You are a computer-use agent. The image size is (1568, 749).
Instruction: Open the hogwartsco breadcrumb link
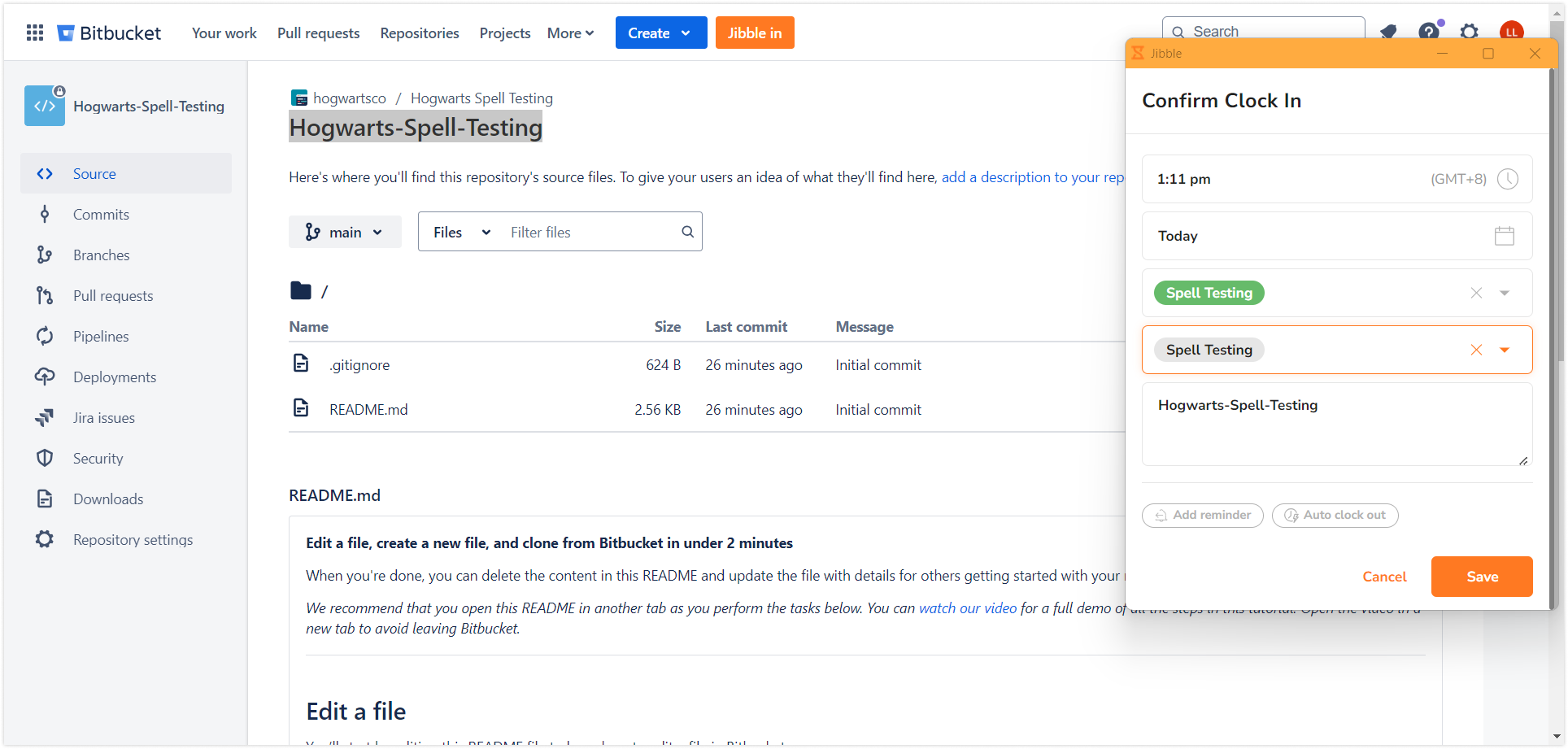click(350, 98)
